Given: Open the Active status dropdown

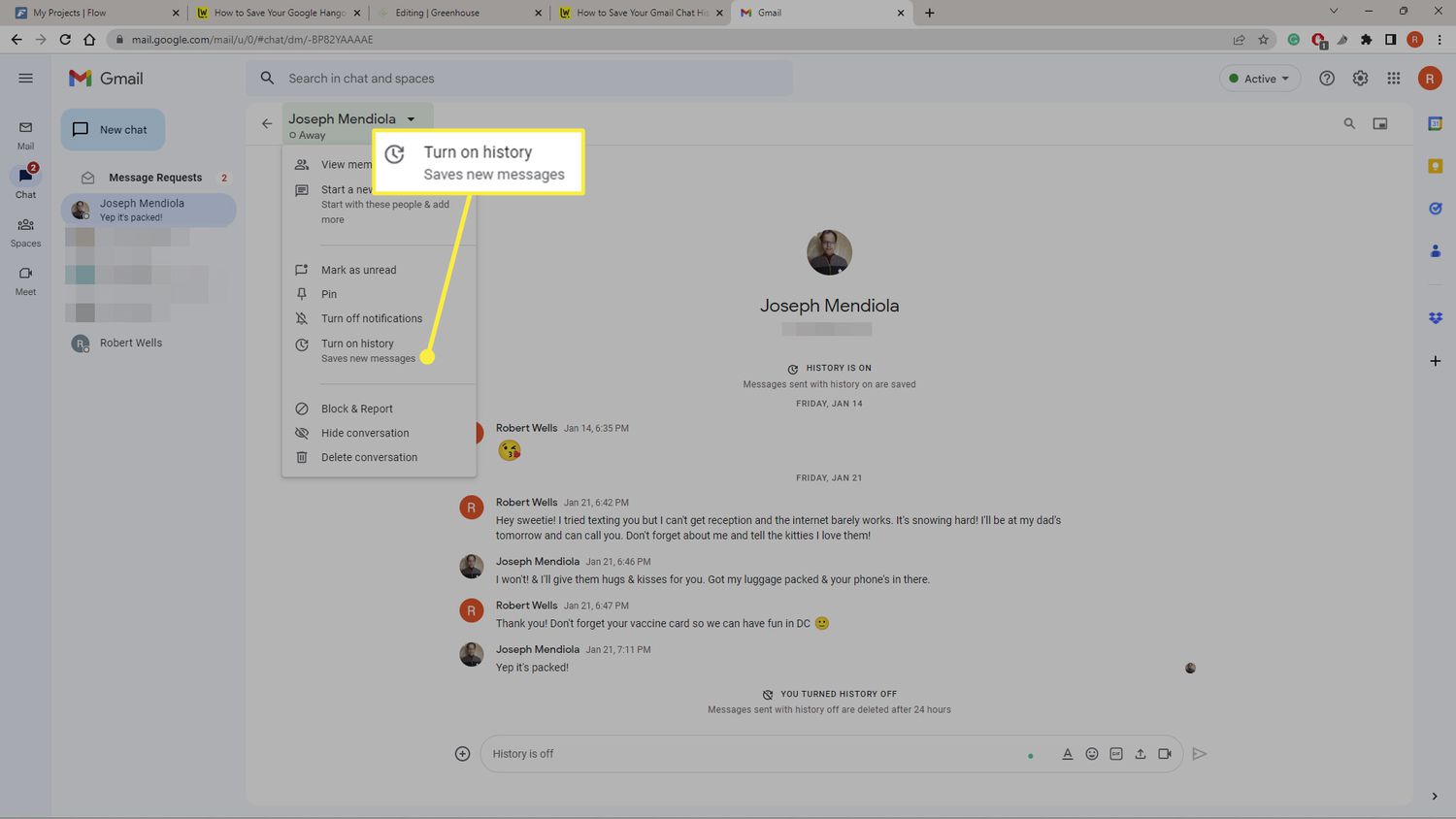Looking at the screenshot, I should click(x=1260, y=79).
